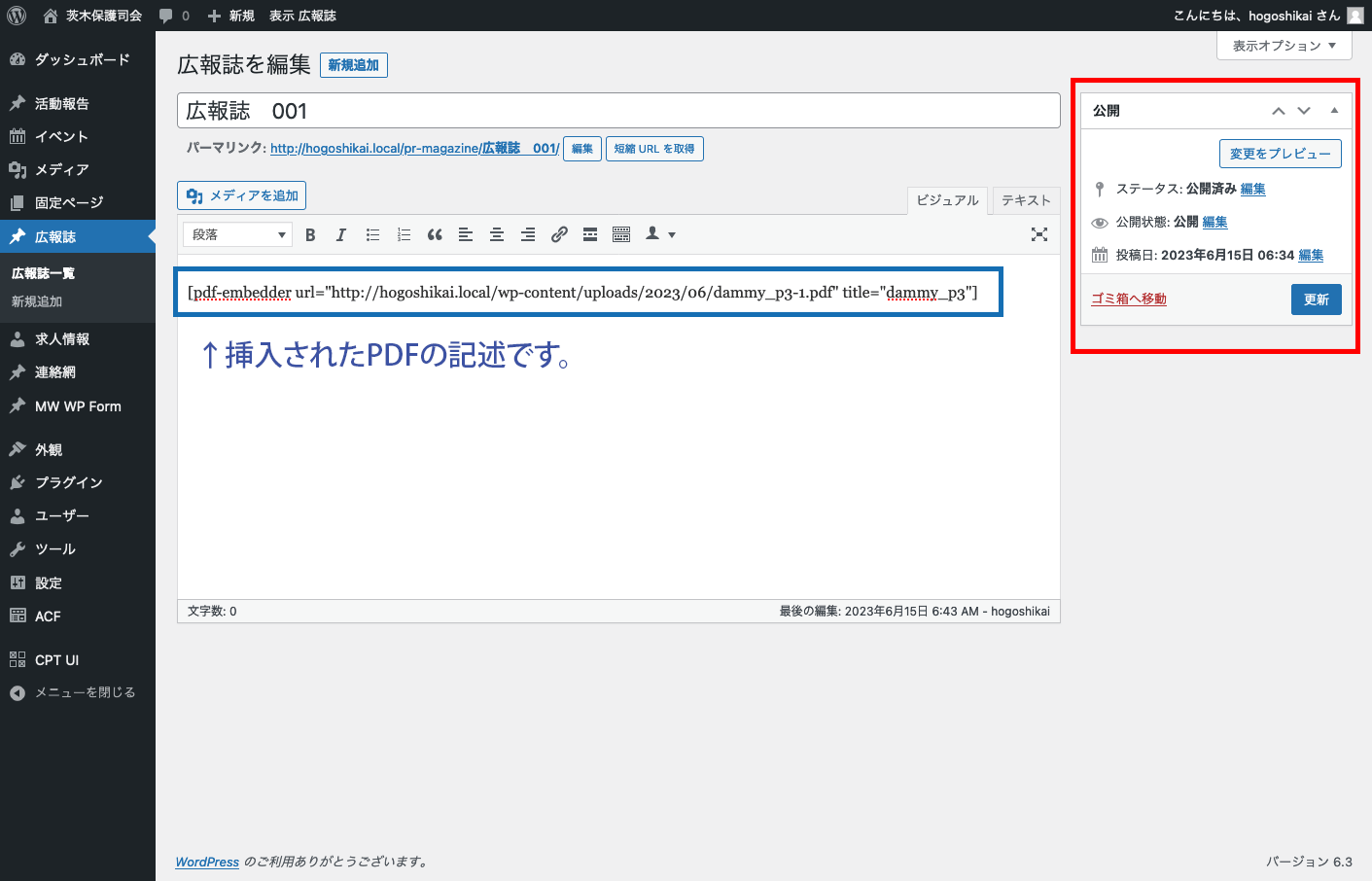This screenshot has height=881, width=1372.
Task: Collapse the 公開 panel with triangle toggle
Action: coord(1334,111)
